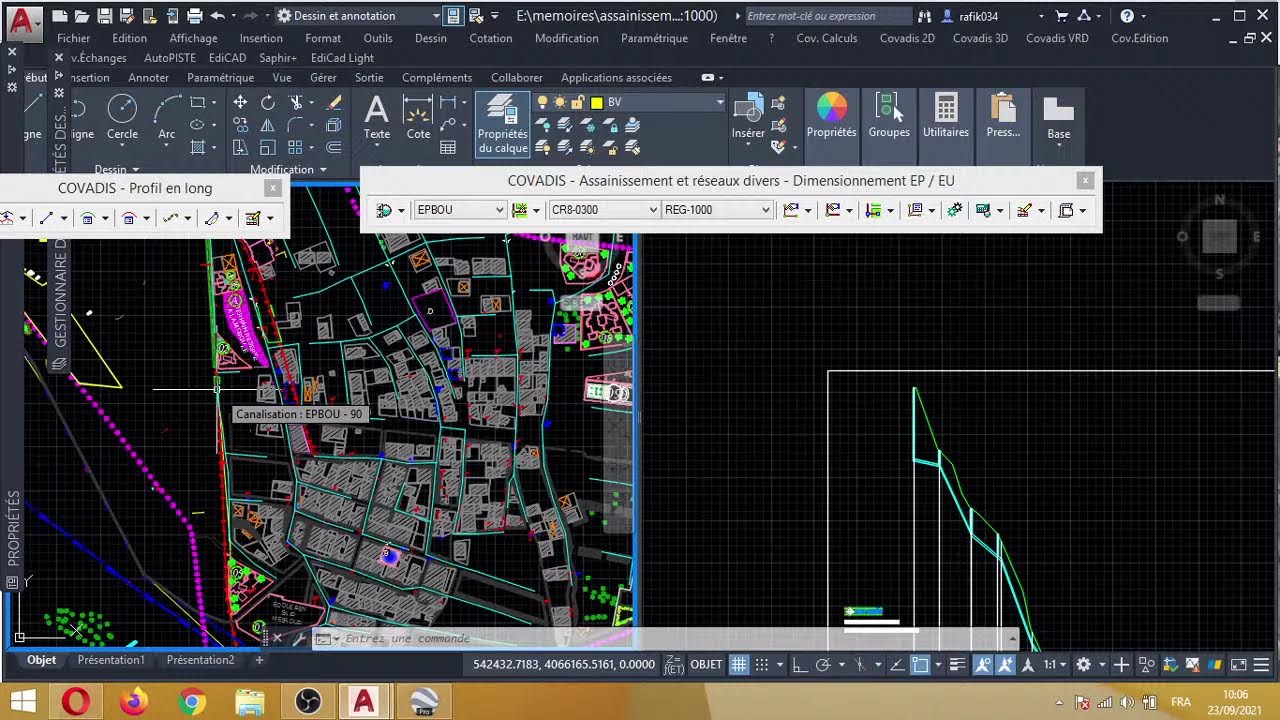Open File Explorer from the taskbar
This screenshot has width=1280, height=720.
point(250,702)
